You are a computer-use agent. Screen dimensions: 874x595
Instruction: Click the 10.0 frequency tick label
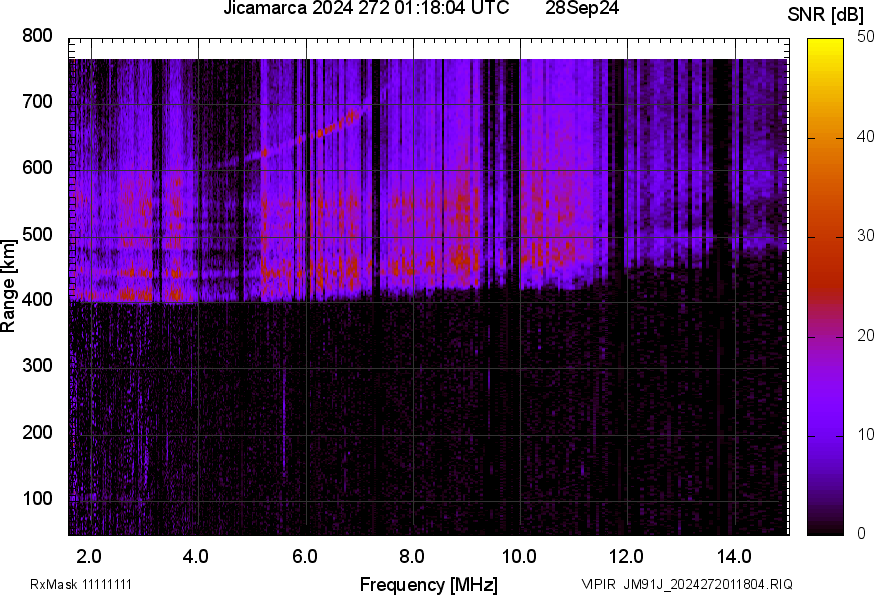[x=518, y=555]
